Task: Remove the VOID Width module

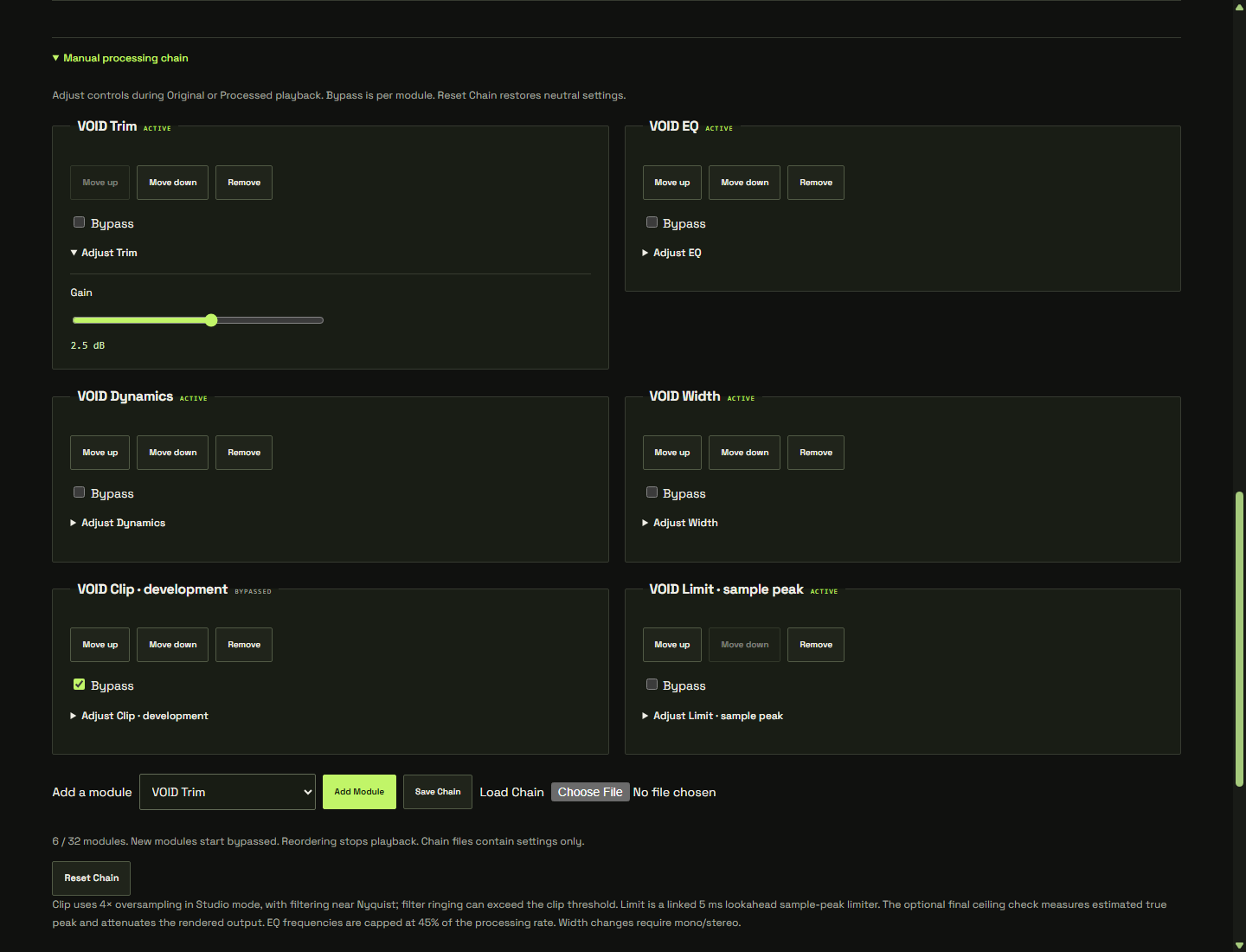Action: pyautogui.click(x=816, y=453)
